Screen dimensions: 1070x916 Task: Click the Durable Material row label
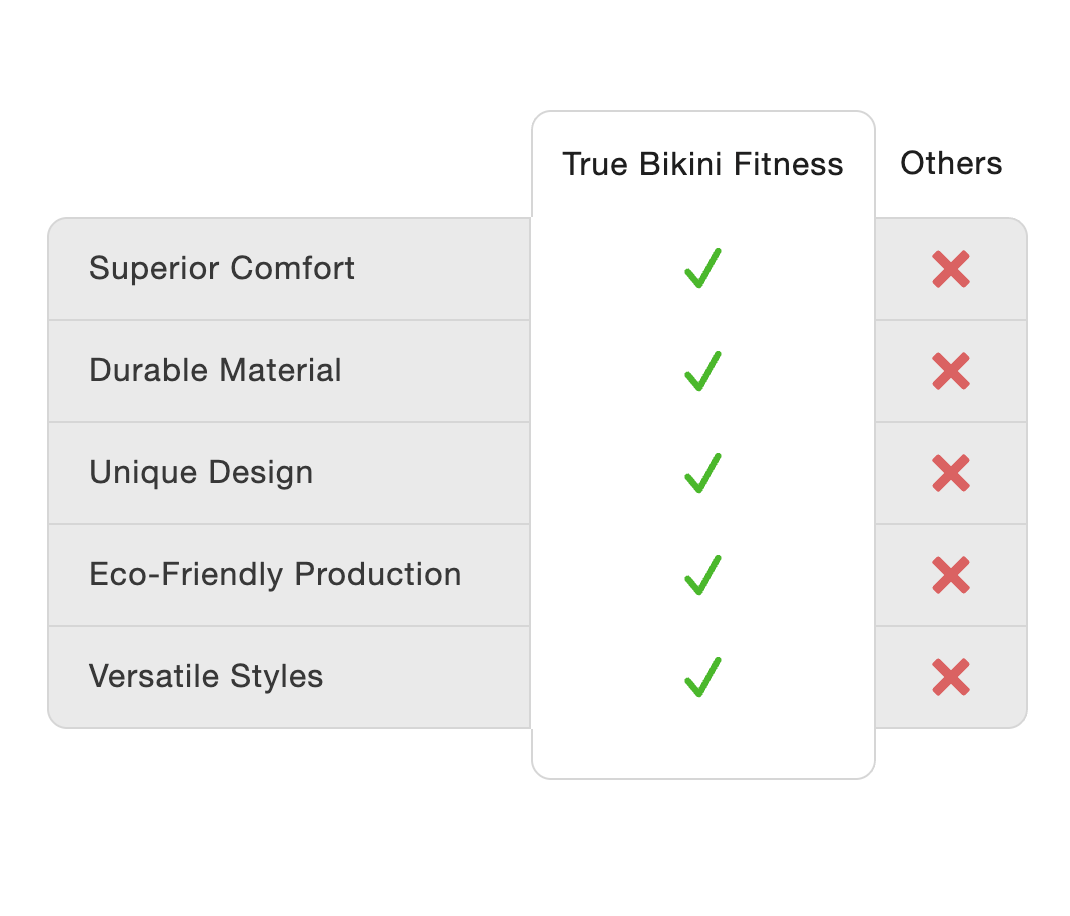[215, 371]
